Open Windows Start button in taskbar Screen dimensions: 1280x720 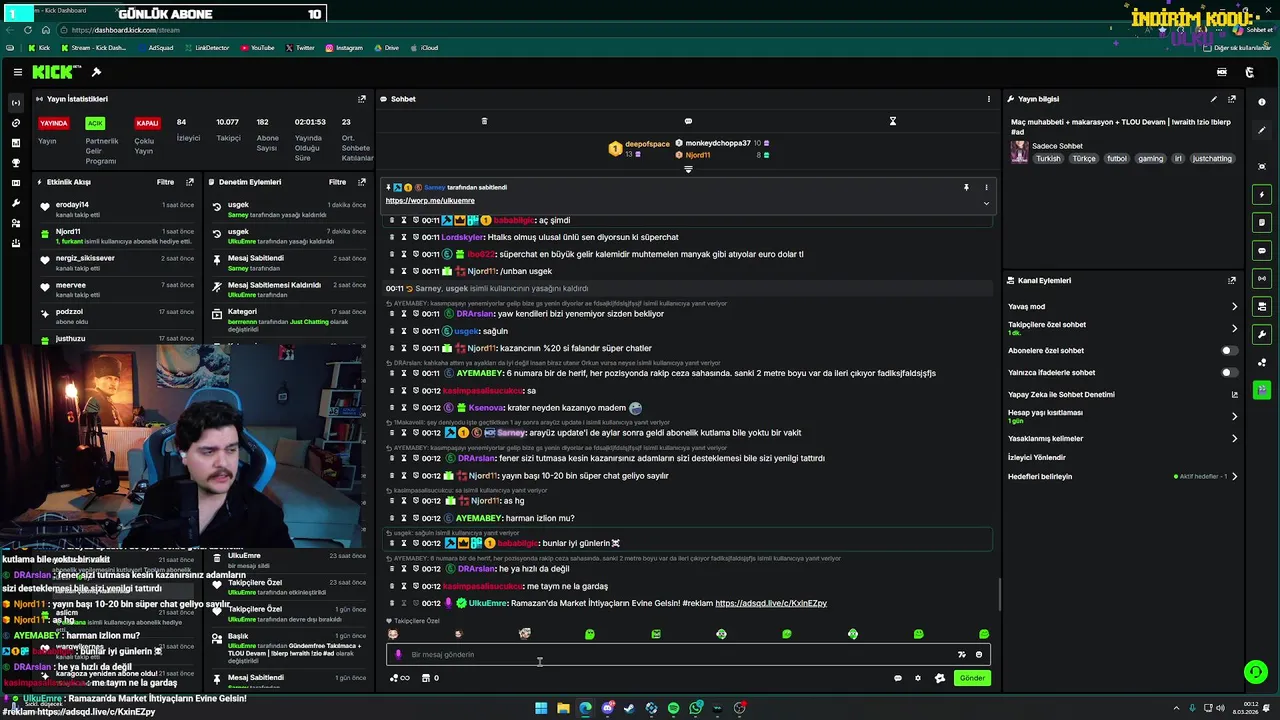[541, 708]
